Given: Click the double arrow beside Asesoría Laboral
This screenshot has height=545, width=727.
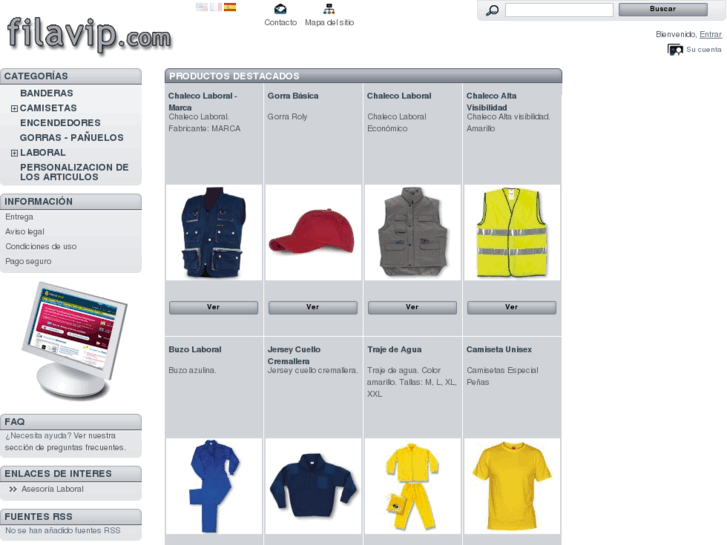Looking at the screenshot, I should (13, 489).
